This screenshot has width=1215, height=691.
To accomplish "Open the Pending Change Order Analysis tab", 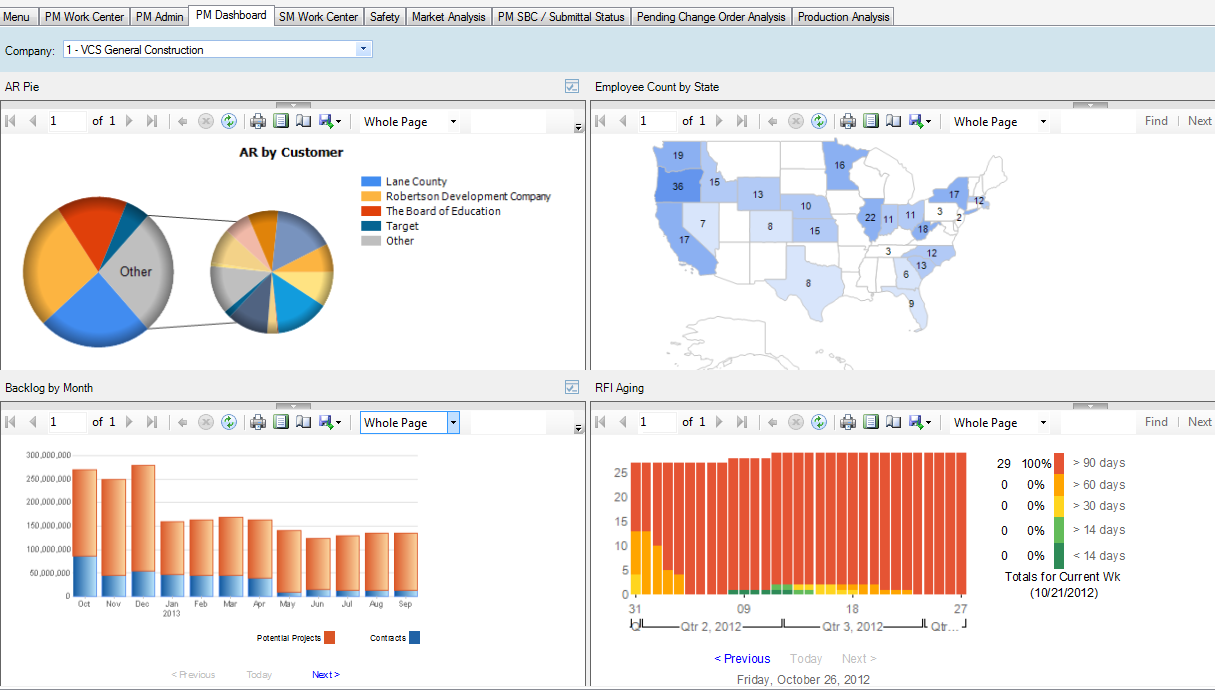I will [x=711, y=17].
